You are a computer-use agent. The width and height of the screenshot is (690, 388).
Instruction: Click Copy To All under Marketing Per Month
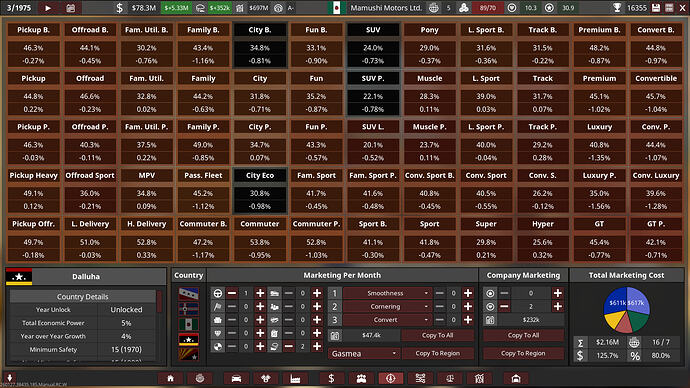tap(437, 335)
